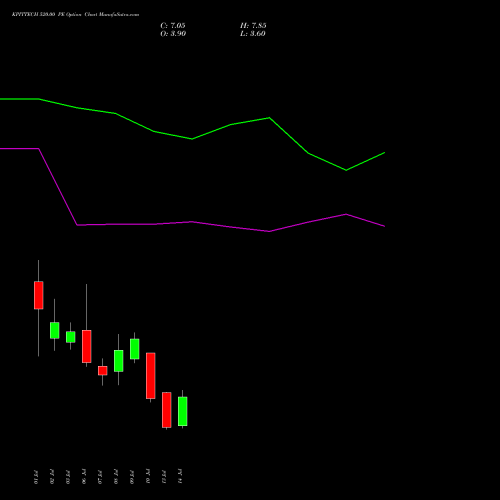
Task: Click the 10 Jul date axis label
Action: 148,477
